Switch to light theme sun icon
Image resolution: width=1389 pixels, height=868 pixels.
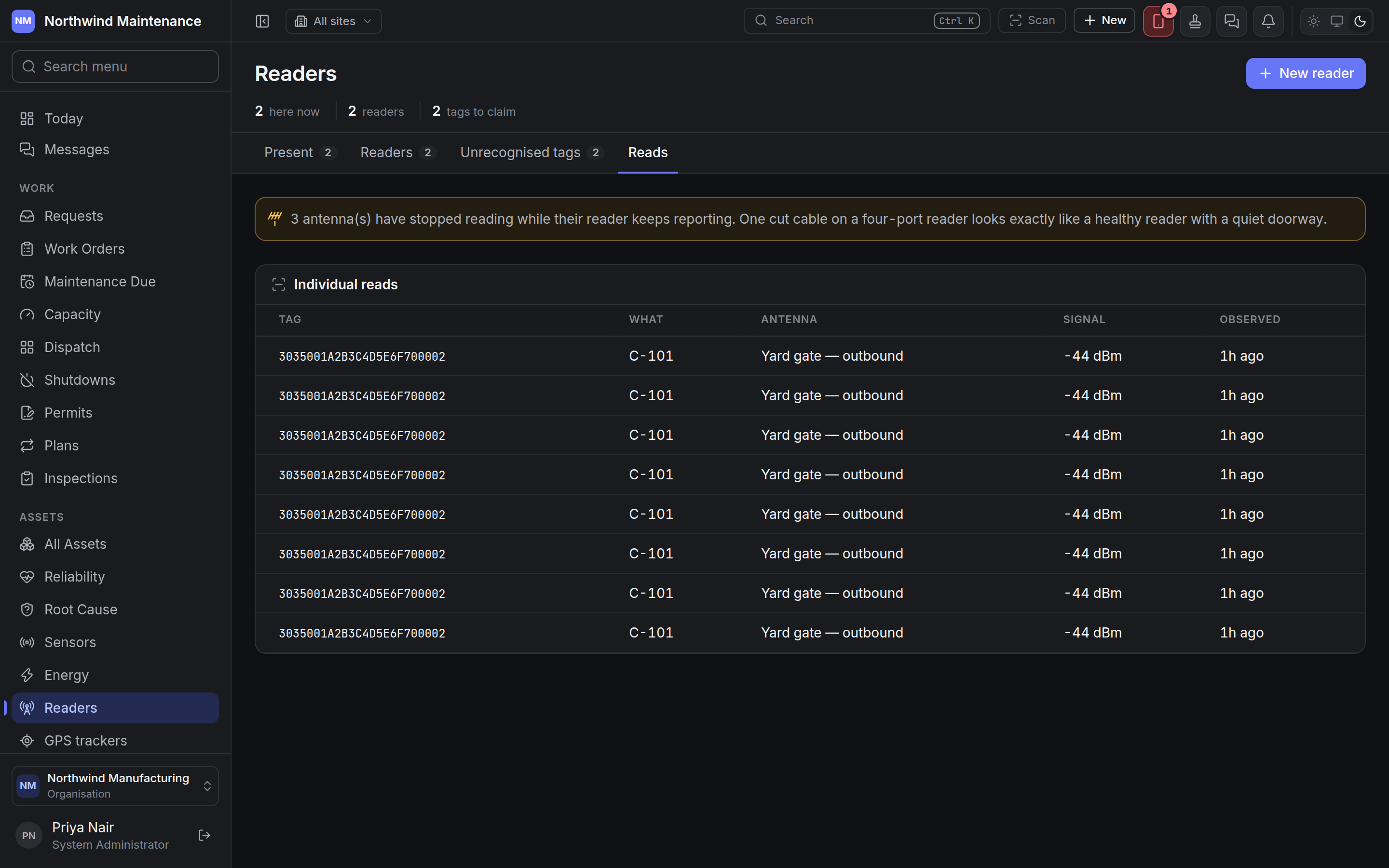point(1314,21)
